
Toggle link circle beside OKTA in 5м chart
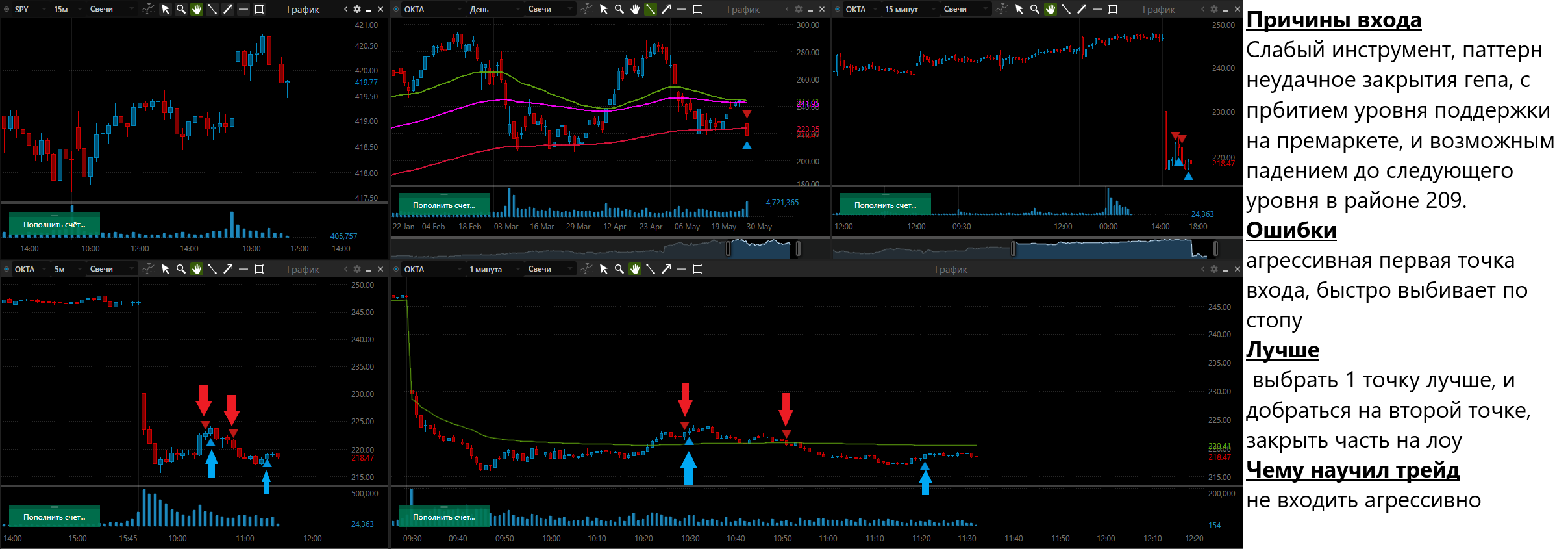[x=6, y=269]
